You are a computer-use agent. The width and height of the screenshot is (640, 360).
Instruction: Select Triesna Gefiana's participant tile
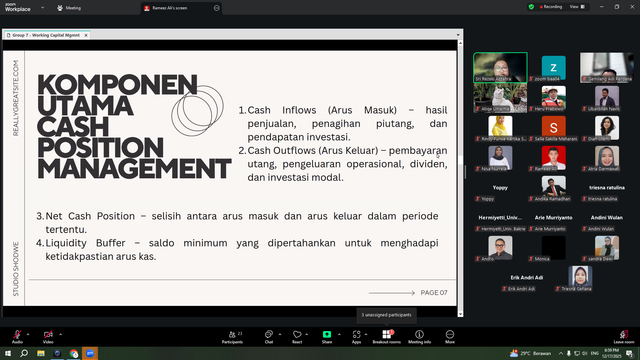(580, 278)
